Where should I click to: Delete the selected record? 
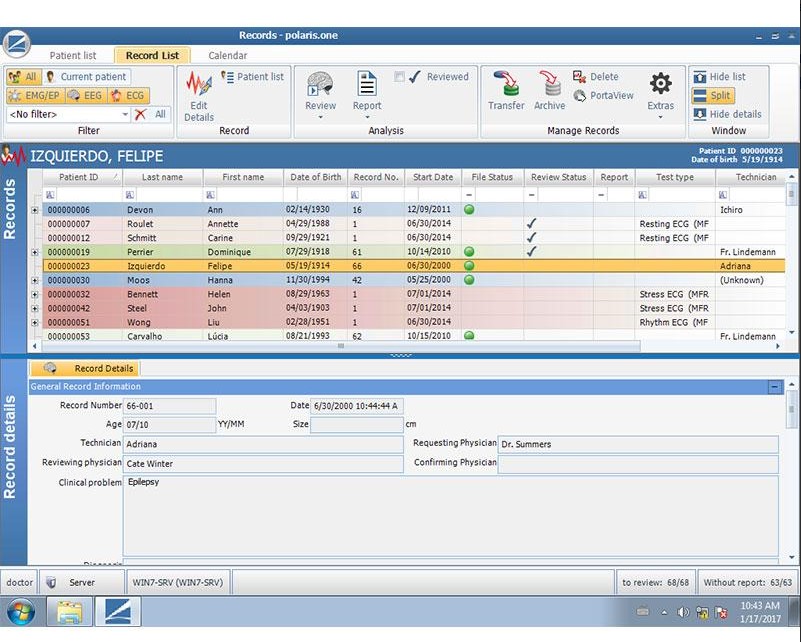click(x=596, y=77)
